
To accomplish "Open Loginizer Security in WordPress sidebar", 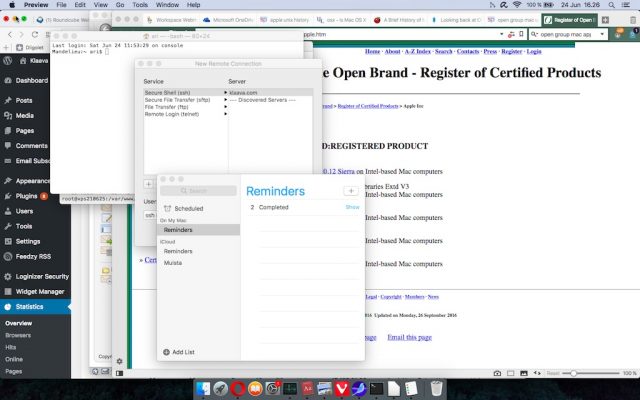I will (x=36, y=276).
